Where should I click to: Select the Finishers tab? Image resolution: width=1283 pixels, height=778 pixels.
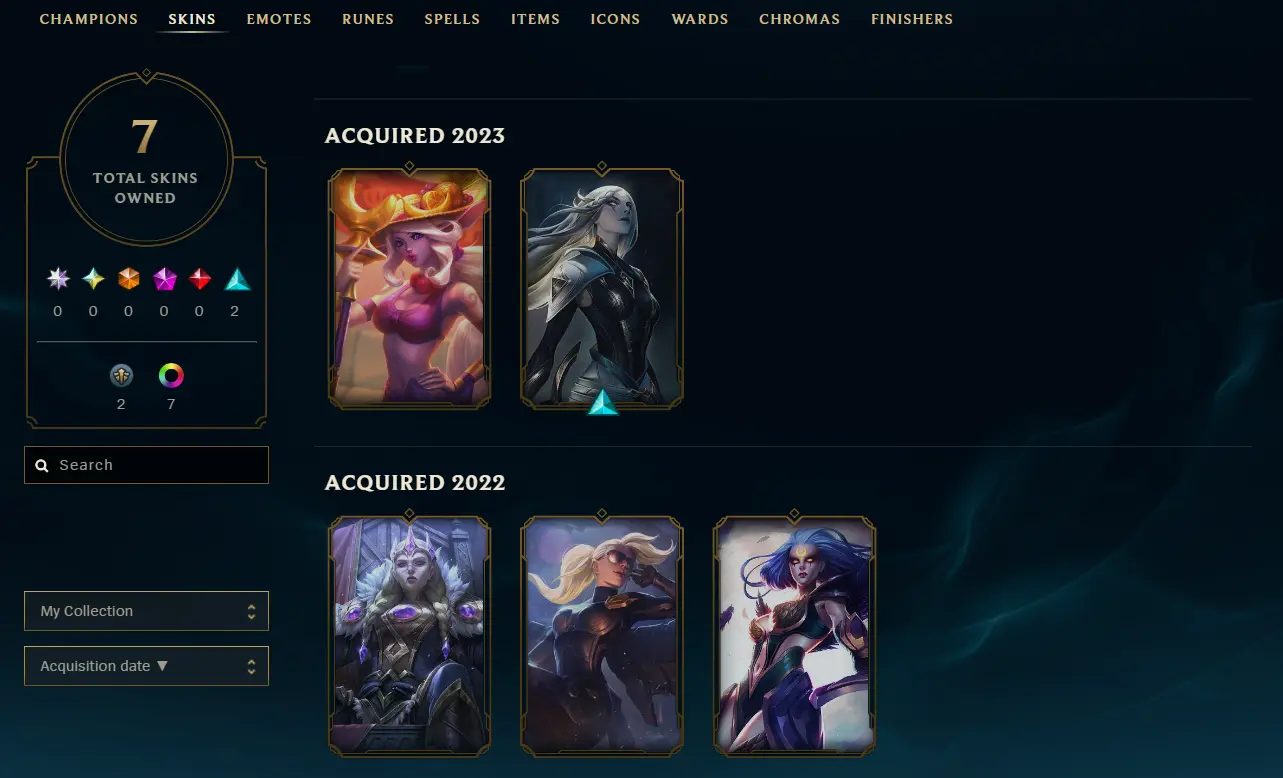(x=912, y=19)
